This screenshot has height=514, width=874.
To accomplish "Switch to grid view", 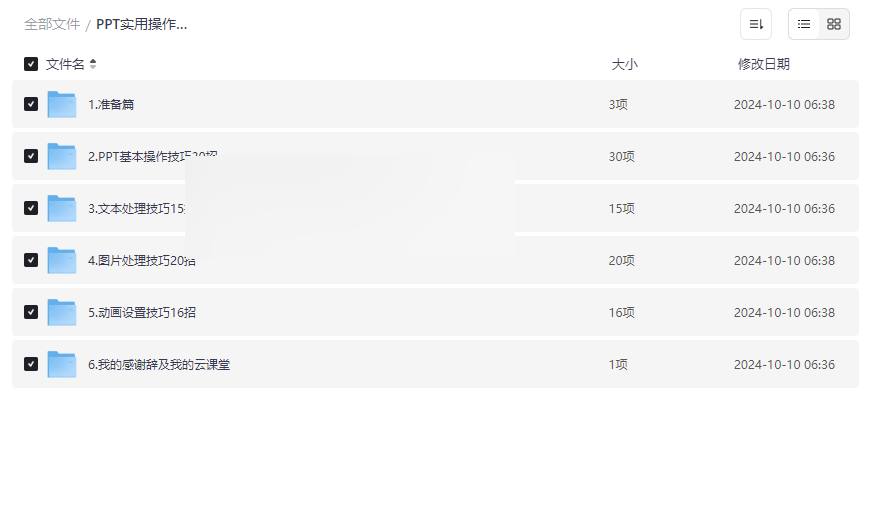I will tap(834, 24).
